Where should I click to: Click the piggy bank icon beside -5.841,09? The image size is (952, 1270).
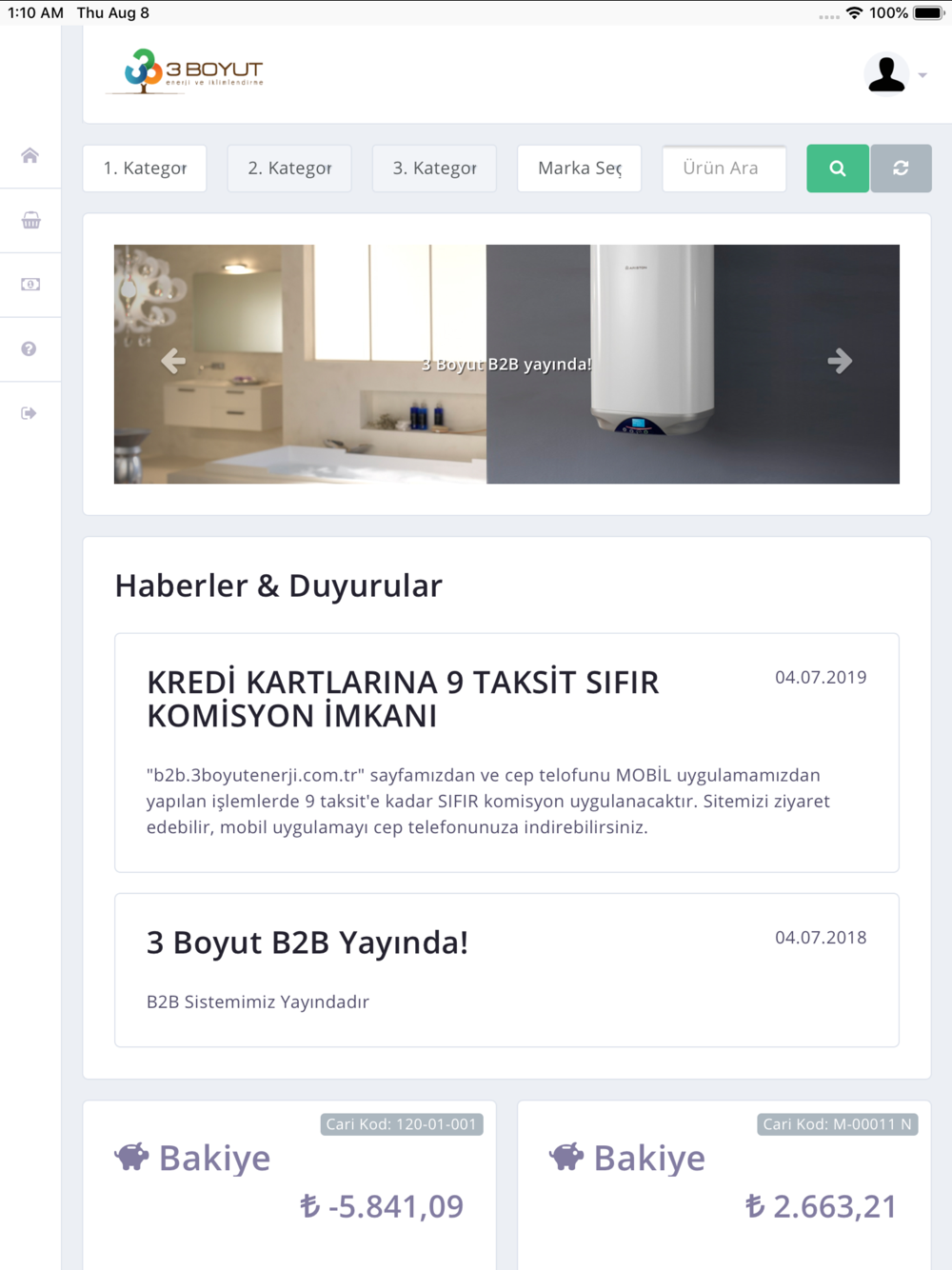[131, 1157]
